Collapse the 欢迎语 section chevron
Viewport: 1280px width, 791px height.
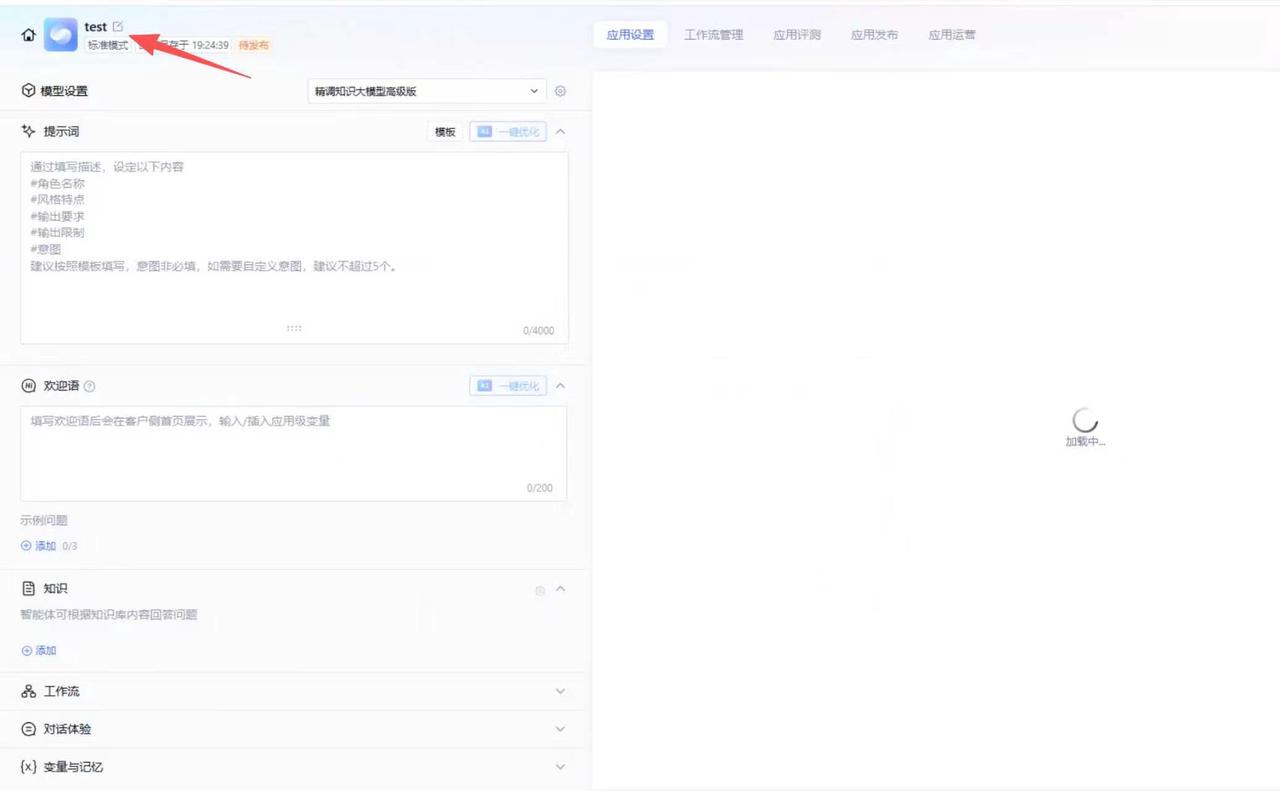[x=560, y=385]
